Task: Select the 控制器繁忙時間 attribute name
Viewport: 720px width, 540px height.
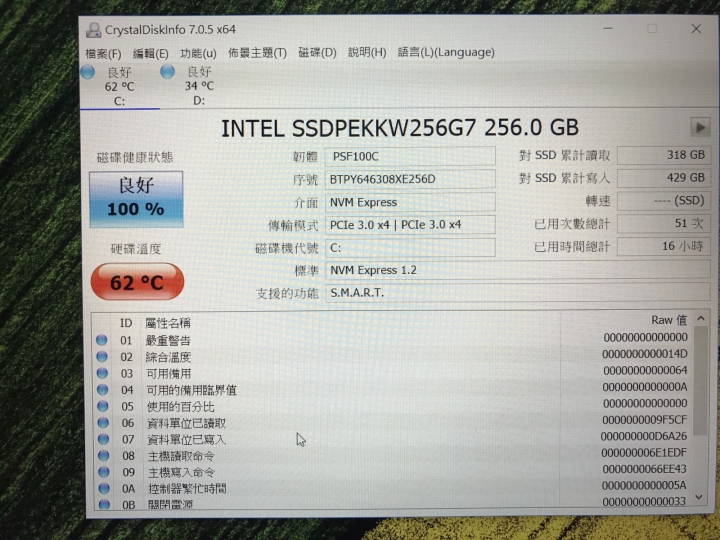Action: (187, 488)
